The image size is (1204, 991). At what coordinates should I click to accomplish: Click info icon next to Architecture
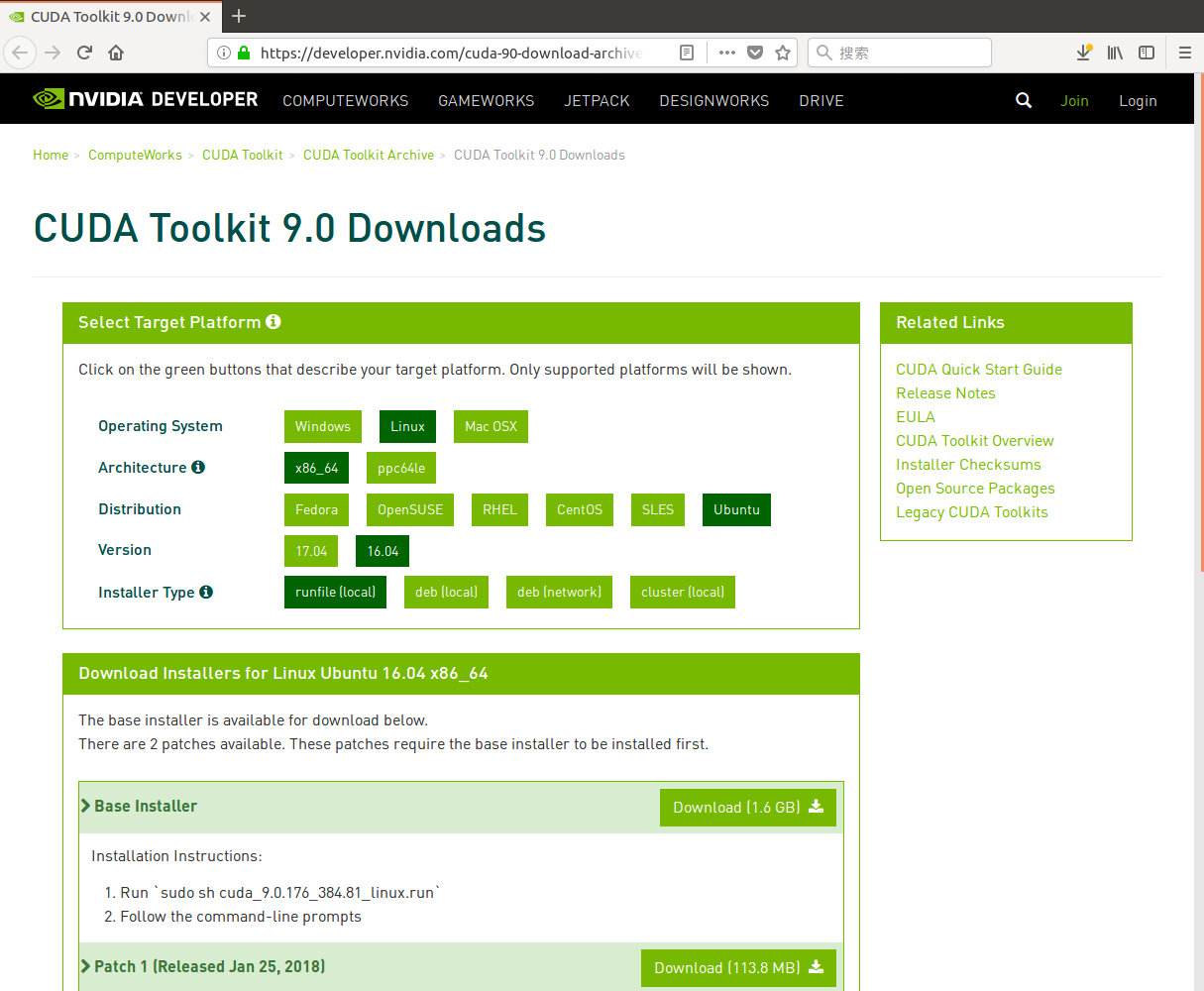pyautogui.click(x=198, y=467)
